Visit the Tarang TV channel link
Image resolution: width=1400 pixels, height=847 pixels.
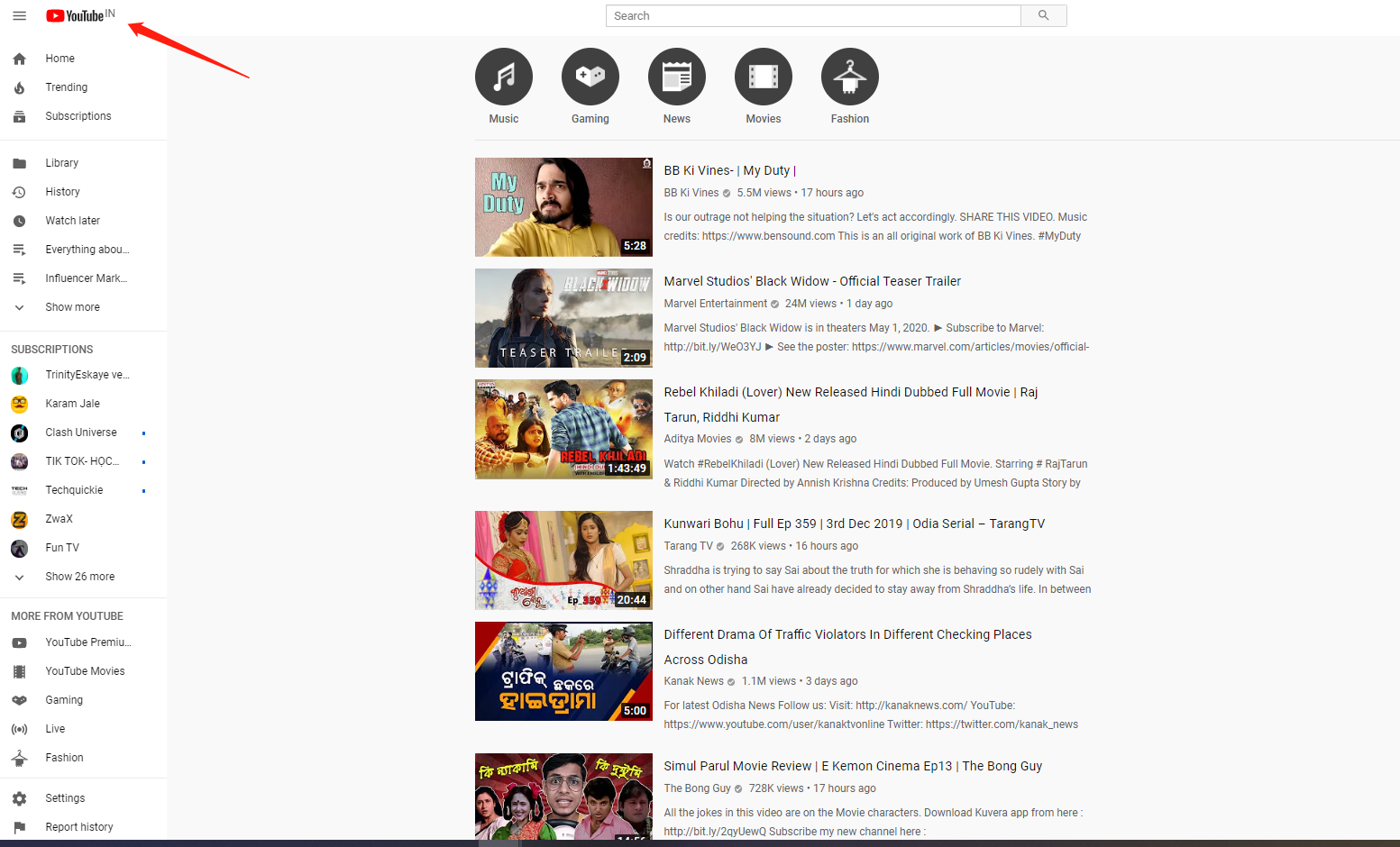pos(689,546)
